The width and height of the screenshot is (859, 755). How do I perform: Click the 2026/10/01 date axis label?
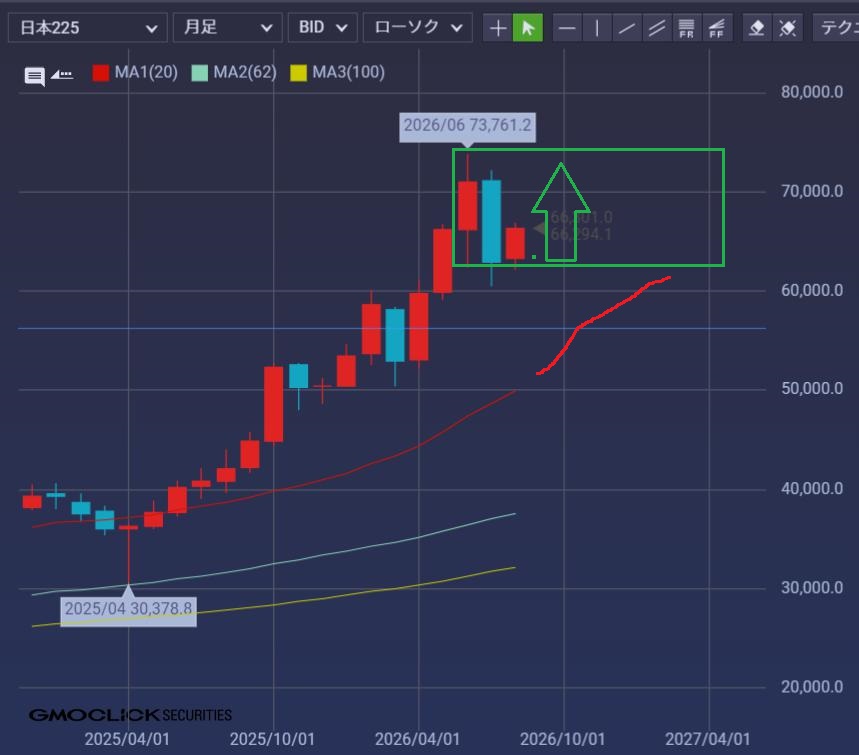(x=563, y=739)
